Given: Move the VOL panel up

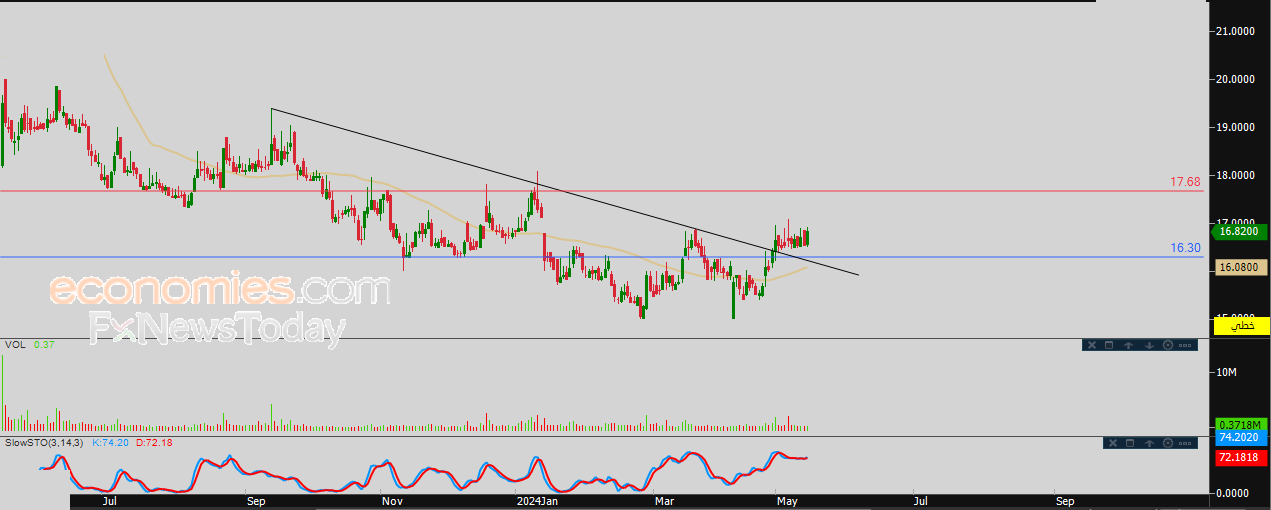Looking at the screenshot, I should pyautogui.click(x=1128, y=345).
